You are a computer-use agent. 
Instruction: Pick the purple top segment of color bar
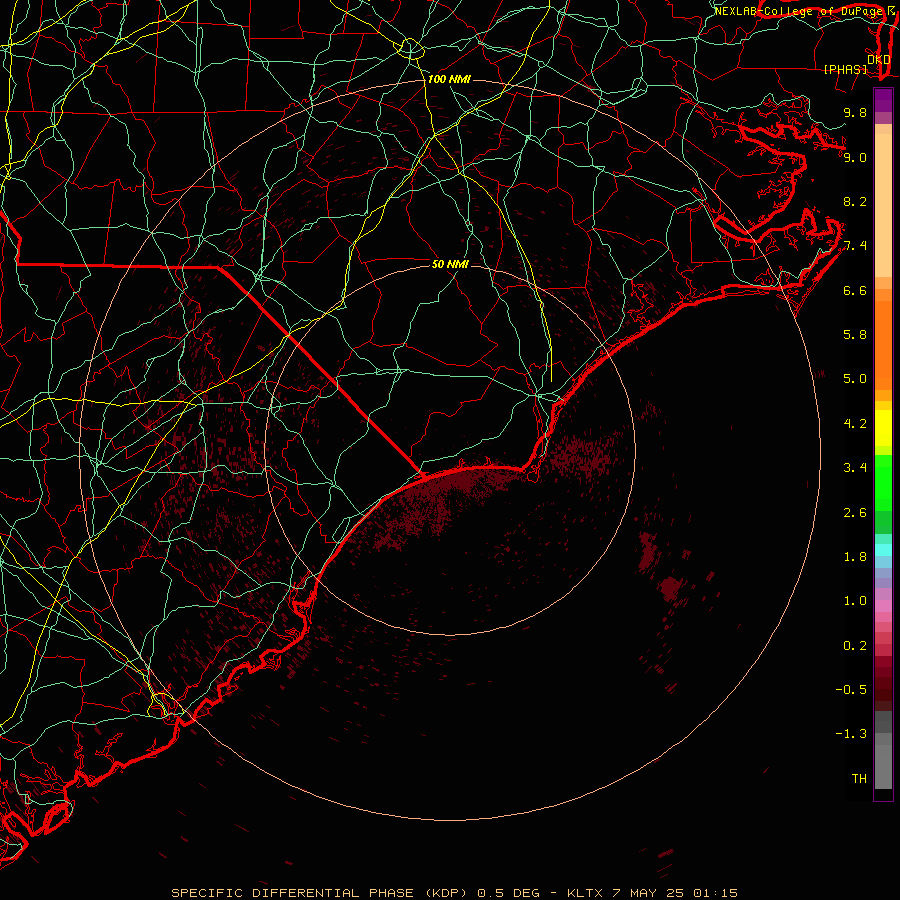pos(883,100)
